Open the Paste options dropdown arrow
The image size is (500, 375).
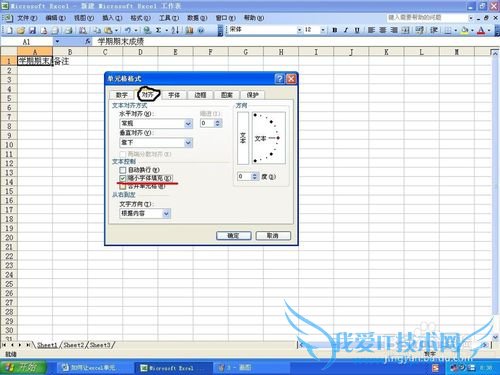[116, 30]
